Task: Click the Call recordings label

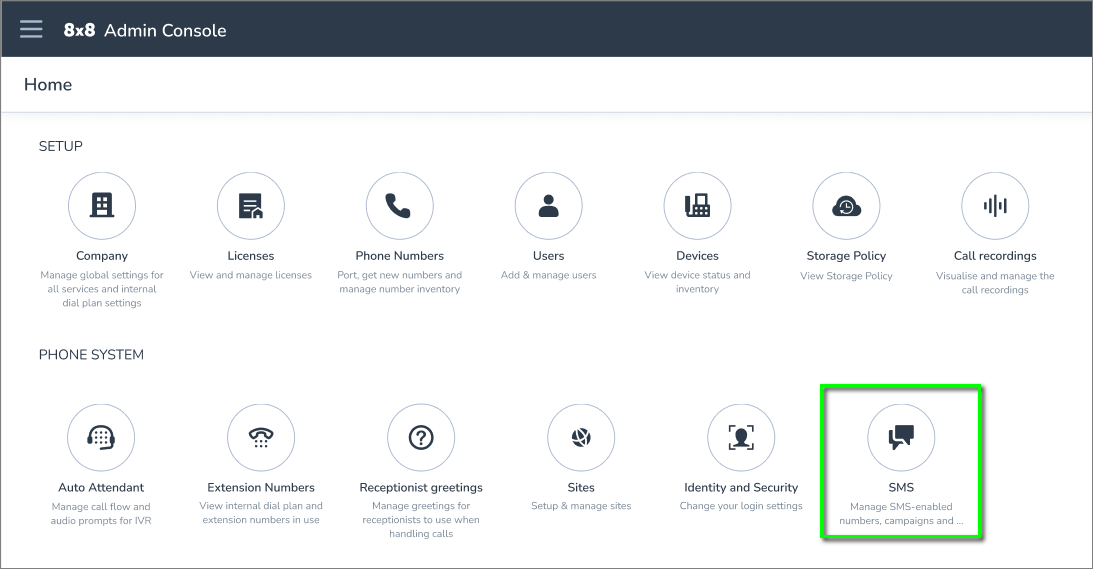Action: pyautogui.click(x=995, y=256)
